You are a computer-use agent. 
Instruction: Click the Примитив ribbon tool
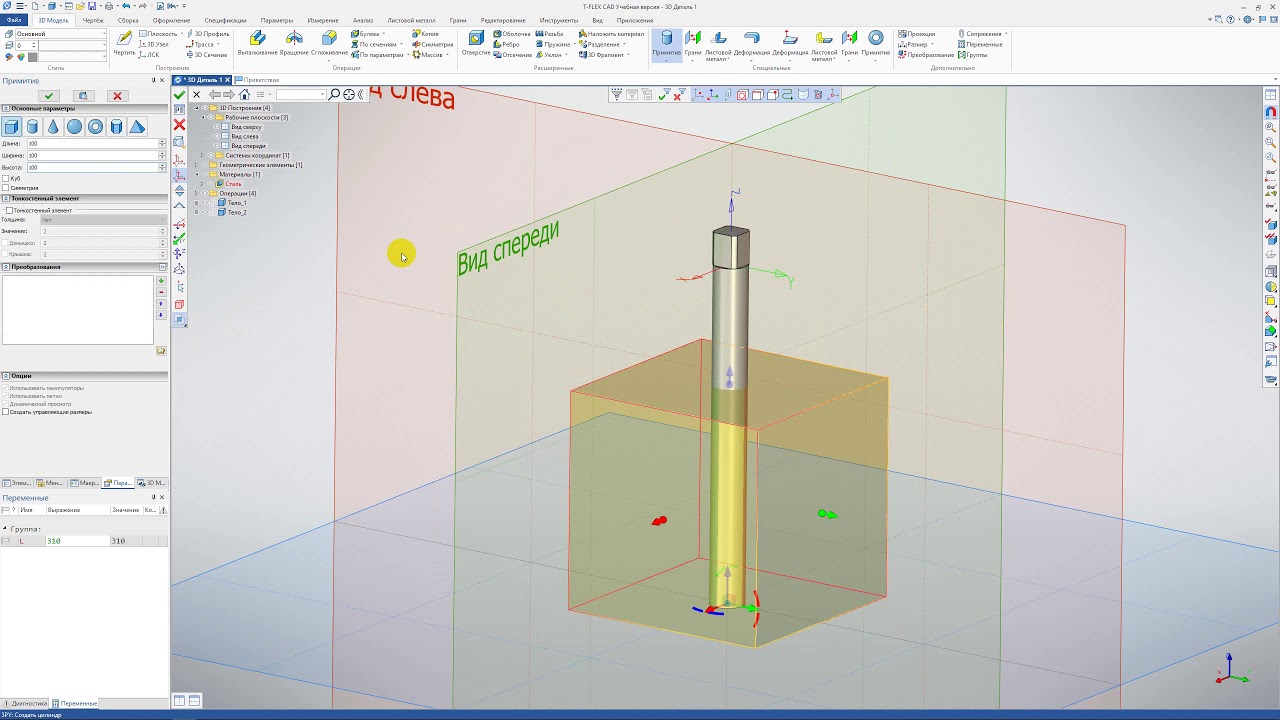pos(667,43)
